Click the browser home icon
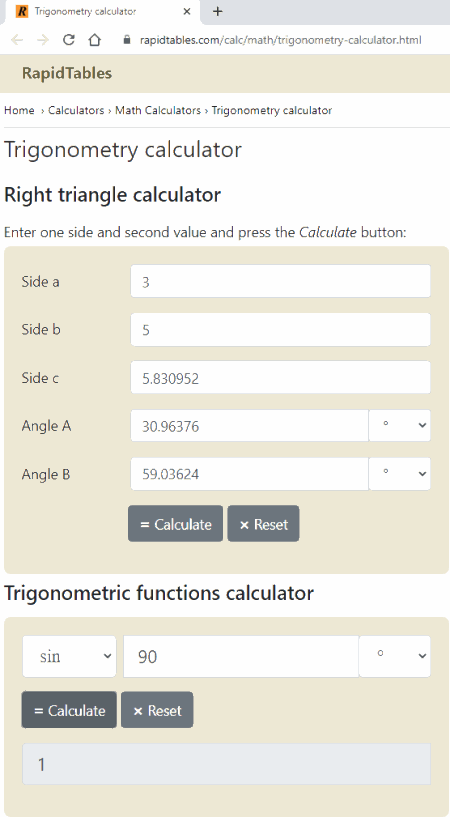Viewport: 450px width, 817px height. coord(94,40)
